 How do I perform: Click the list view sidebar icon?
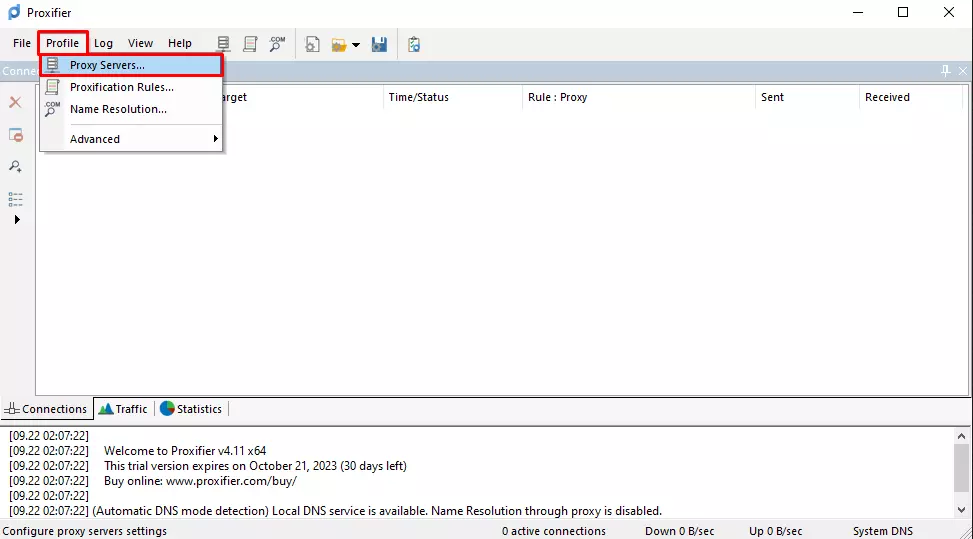tap(16, 199)
